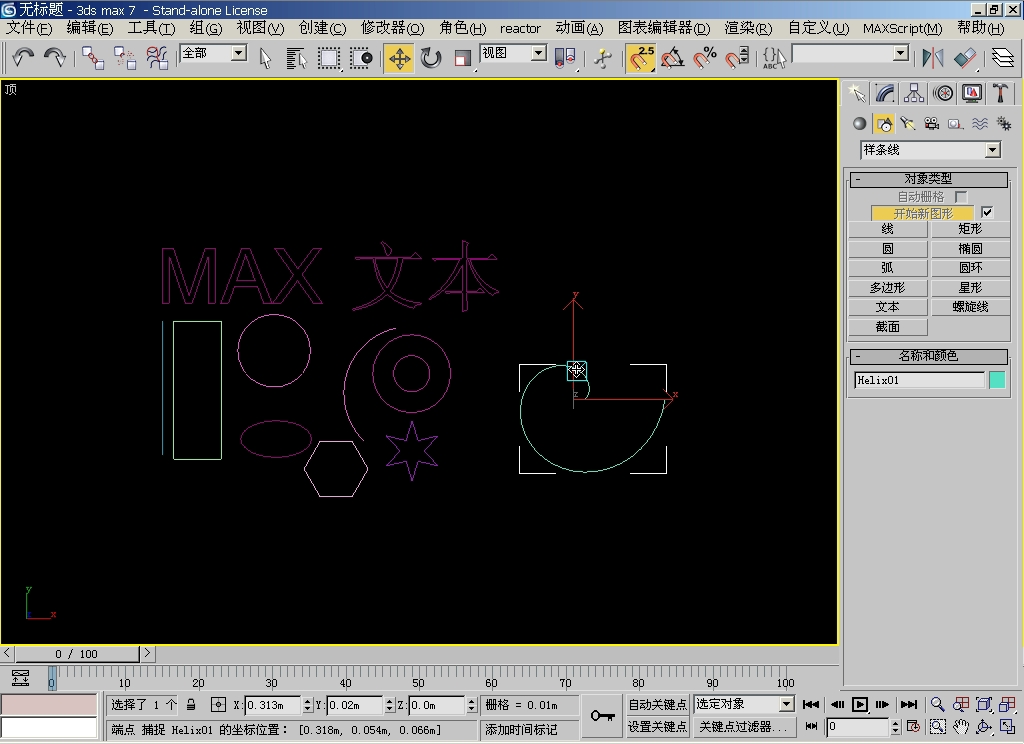The image size is (1024, 744).
Task: Open the 选定对象 key filter dropdown
Action: pos(787,704)
